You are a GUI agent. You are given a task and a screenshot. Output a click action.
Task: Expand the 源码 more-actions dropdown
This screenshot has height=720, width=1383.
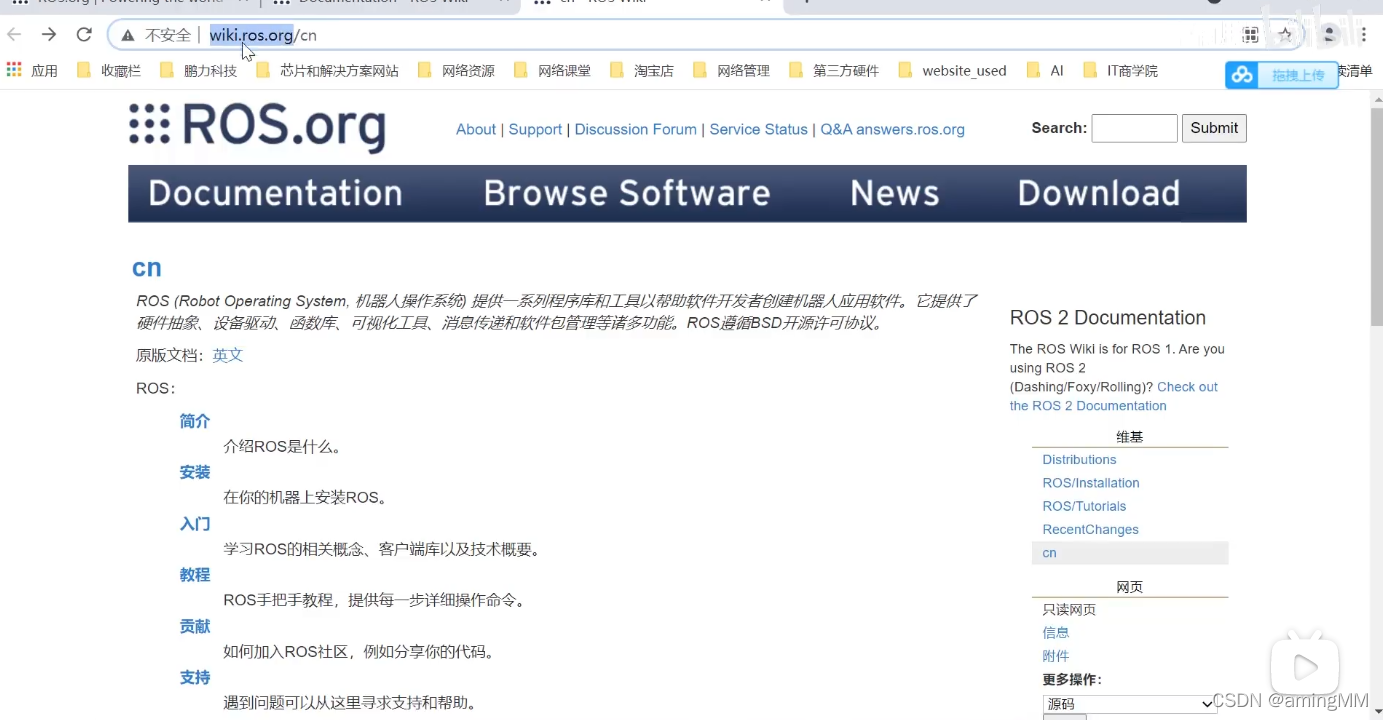(1130, 704)
